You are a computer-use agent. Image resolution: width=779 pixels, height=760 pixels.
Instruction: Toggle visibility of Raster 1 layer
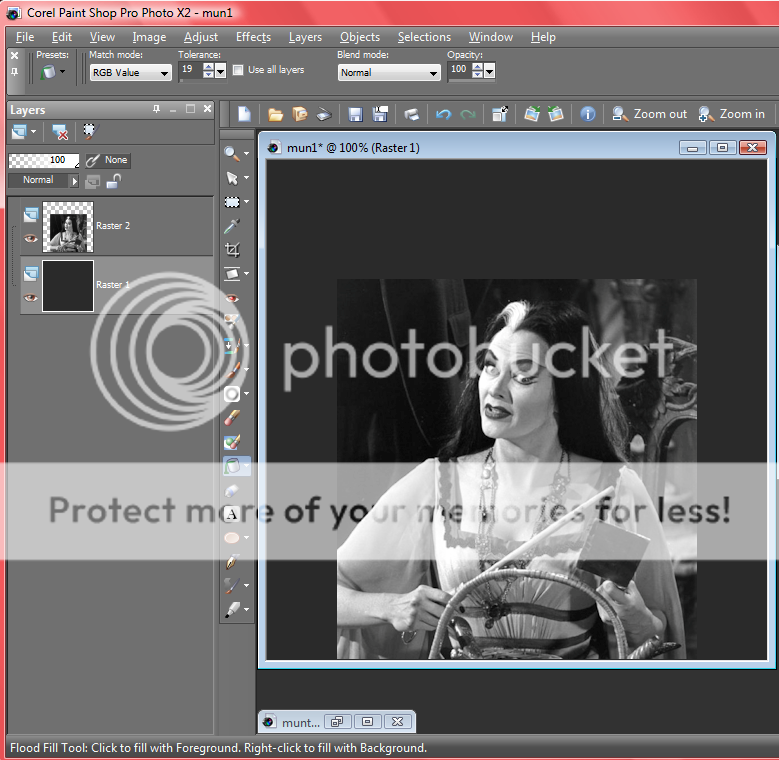(x=31, y=298)
